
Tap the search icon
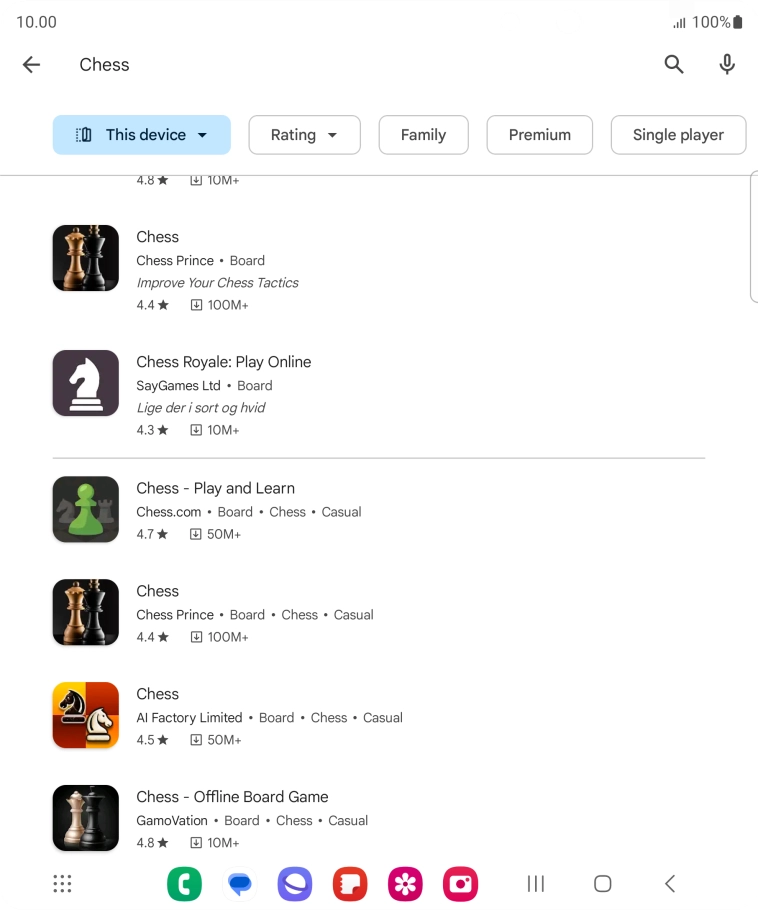(674, 64)
